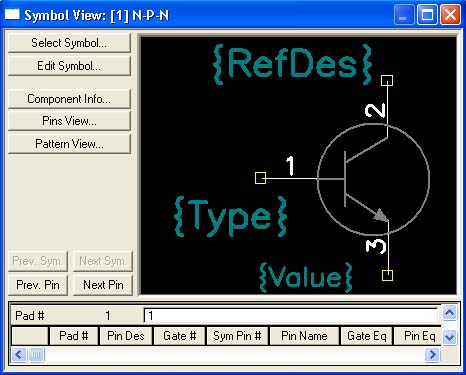This screenshot has height=375, width=466.
Task: Select the Gate Eq column header
Action: (x=366, y=336)
